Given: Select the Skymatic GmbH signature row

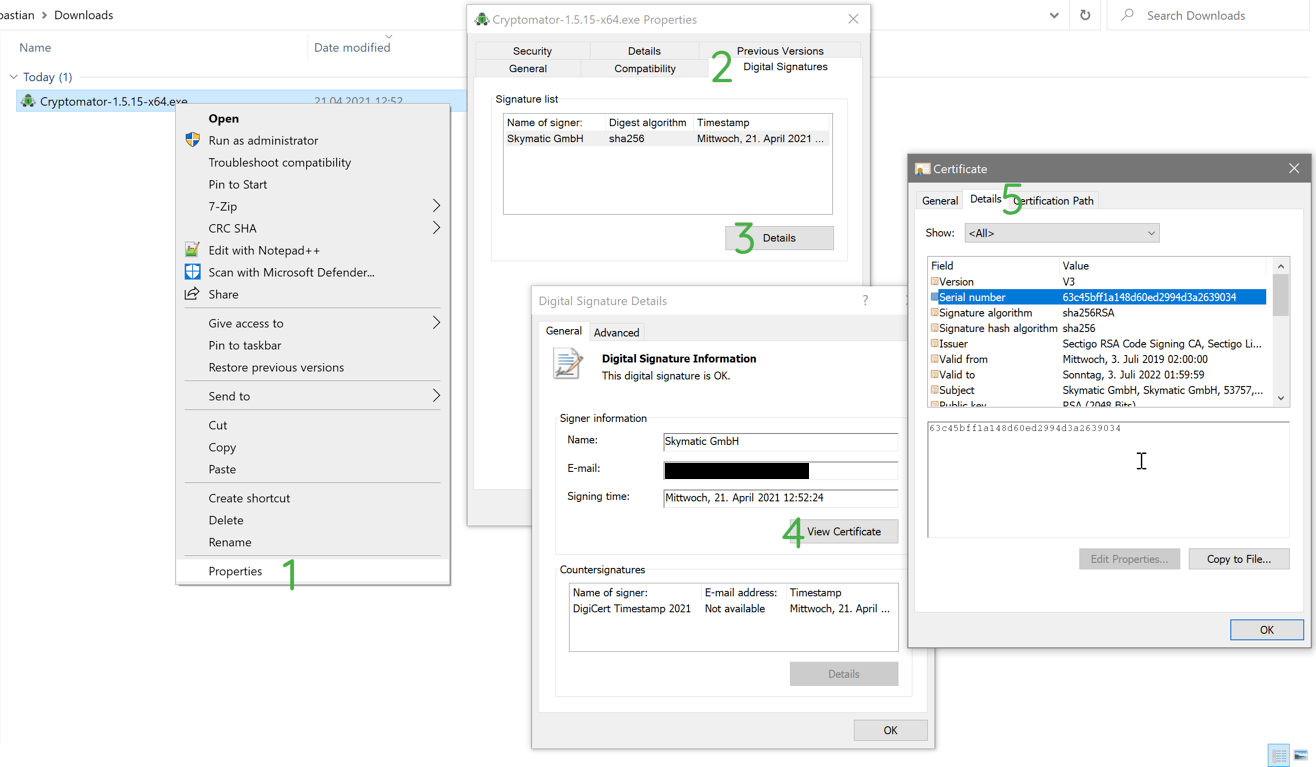Looking at the screenshot, I should click(x=667, y=139).
